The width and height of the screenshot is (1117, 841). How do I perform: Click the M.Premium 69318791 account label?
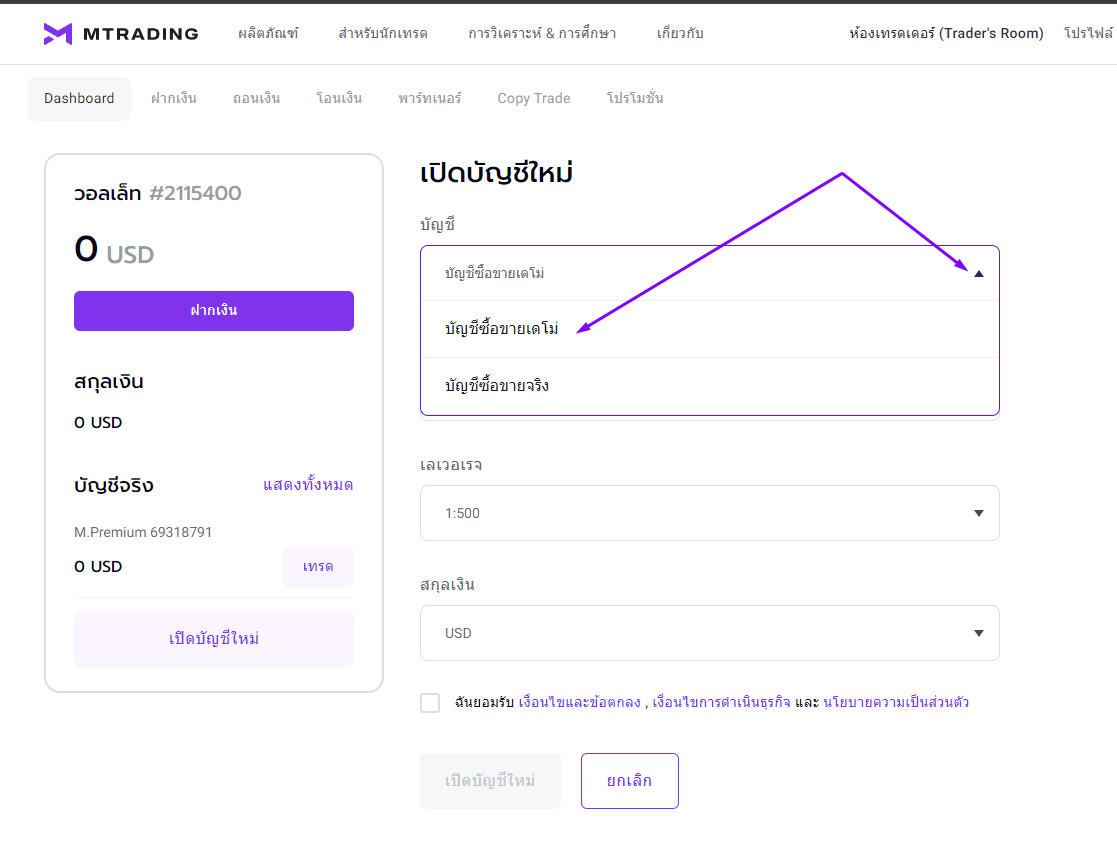tap(142, 532)
